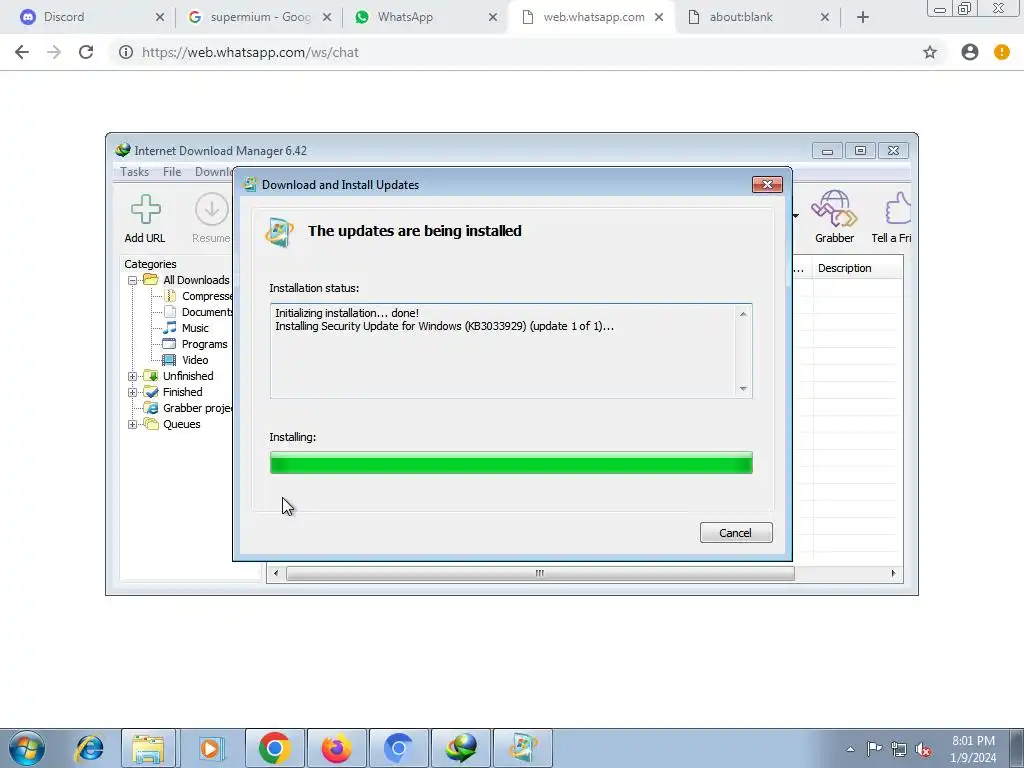Screen dimensions: 1024x768
Task: Click the installation status scroll down arrow
Action: point(743,389)
